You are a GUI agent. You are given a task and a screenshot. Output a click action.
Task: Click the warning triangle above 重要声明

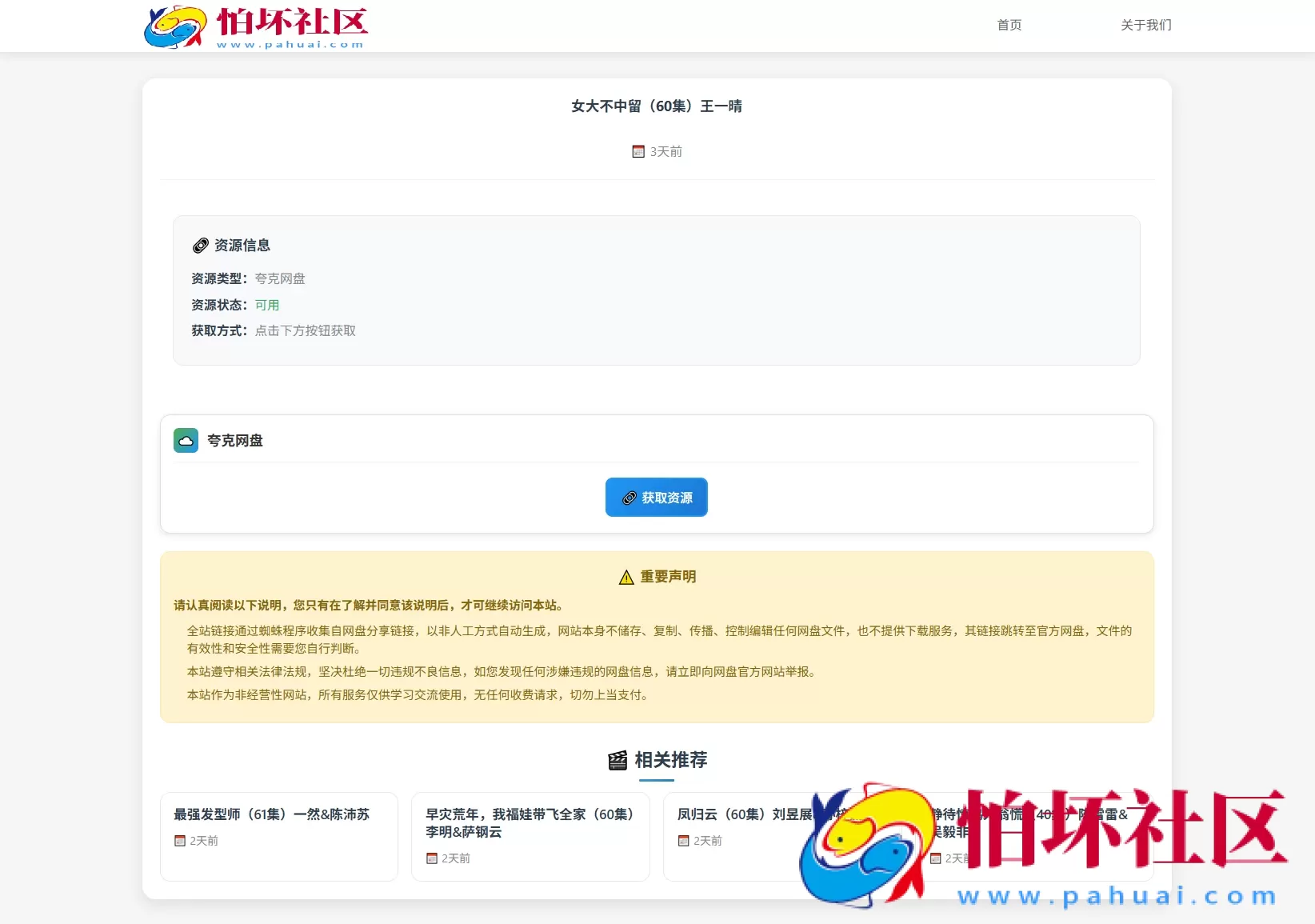(x=626, y=576)
